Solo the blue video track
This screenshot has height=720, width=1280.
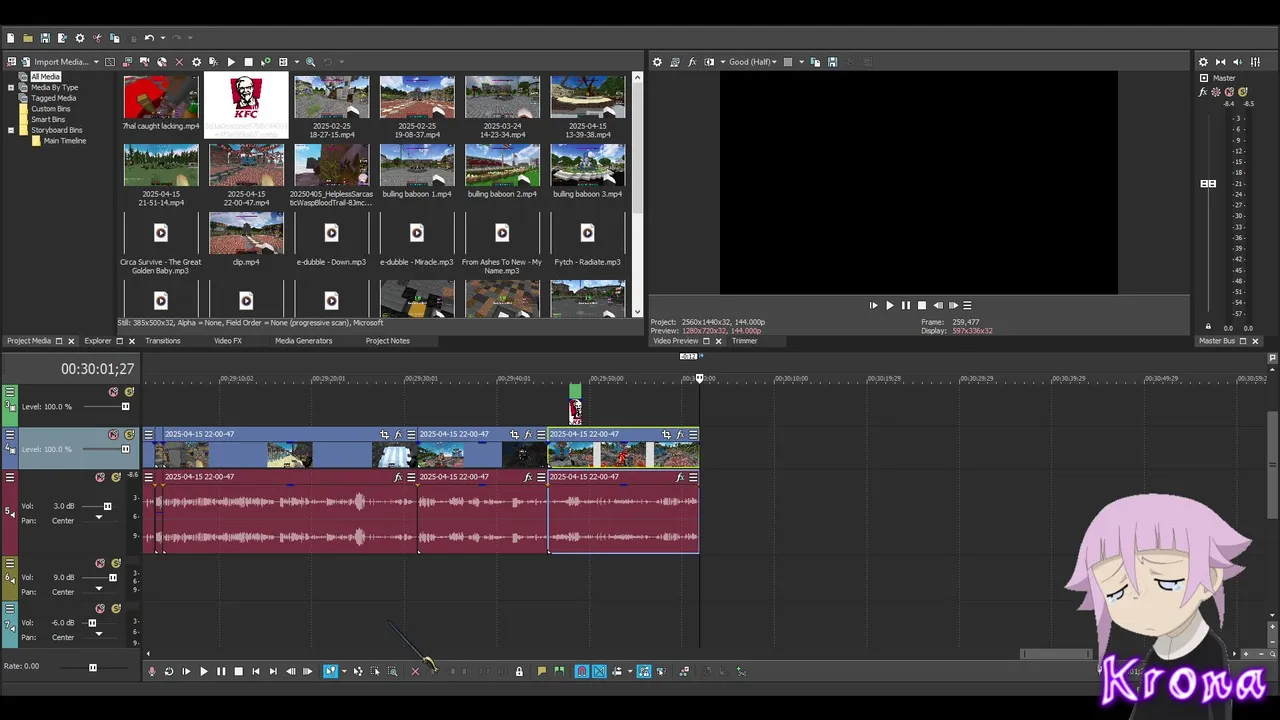pyautogui.click(x=129, y=435)
